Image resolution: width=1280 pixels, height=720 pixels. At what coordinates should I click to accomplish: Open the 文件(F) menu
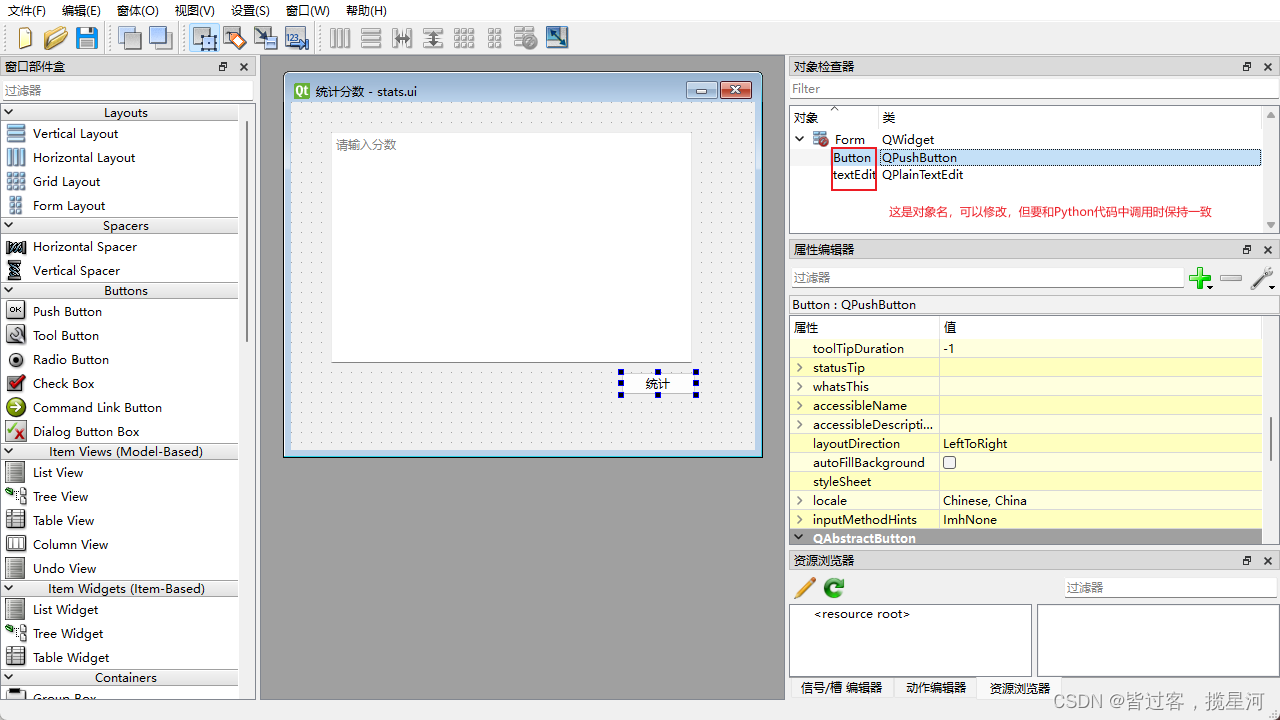click(x=27, y=10)
